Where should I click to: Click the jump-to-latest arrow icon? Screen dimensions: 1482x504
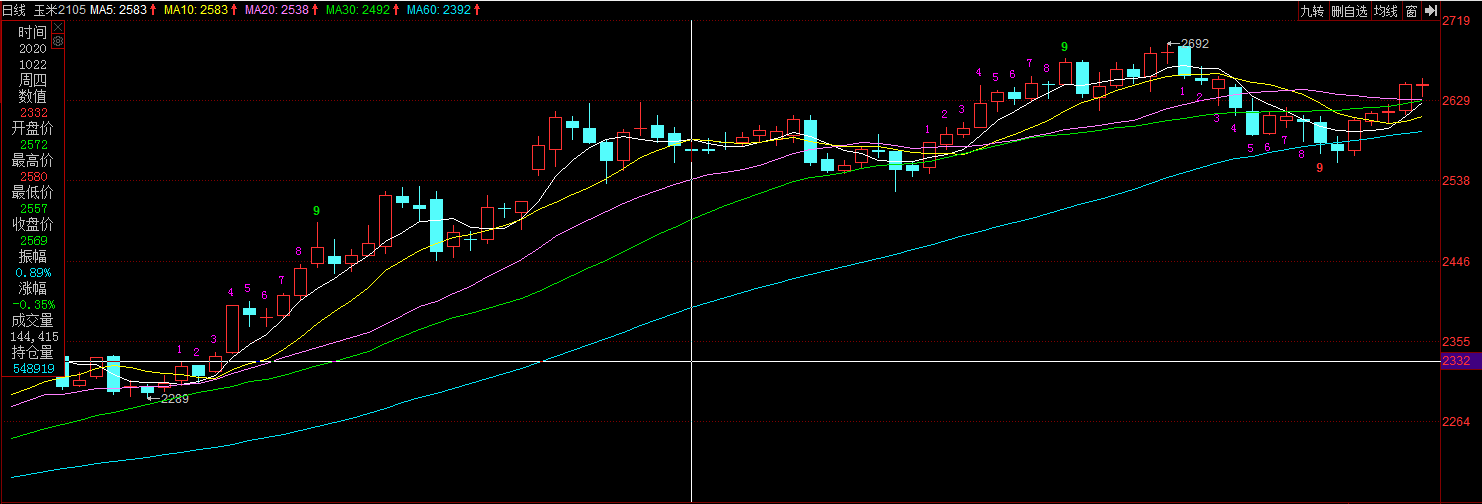(x=1431, y=11)
